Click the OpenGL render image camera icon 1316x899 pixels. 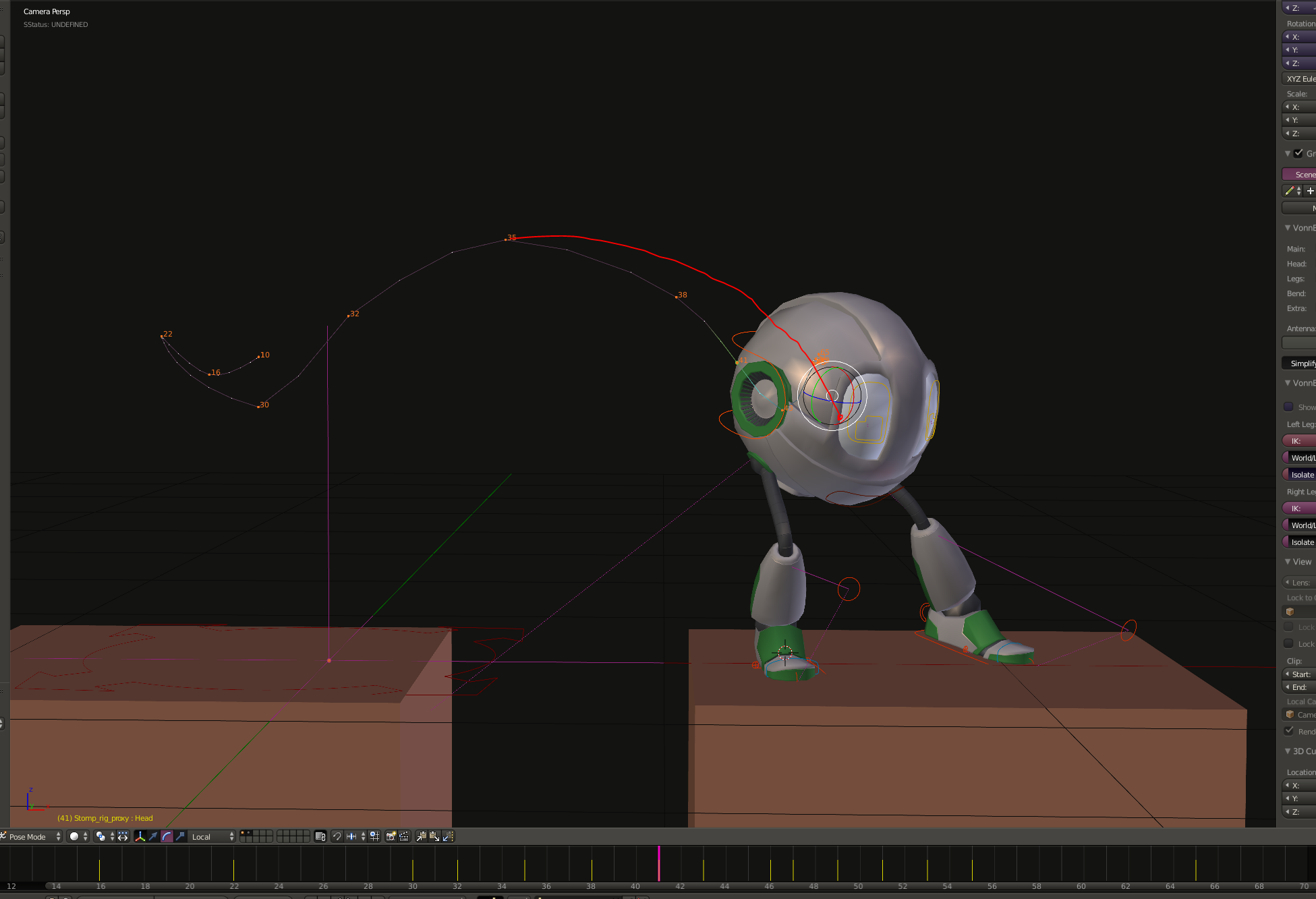point(391,836)
